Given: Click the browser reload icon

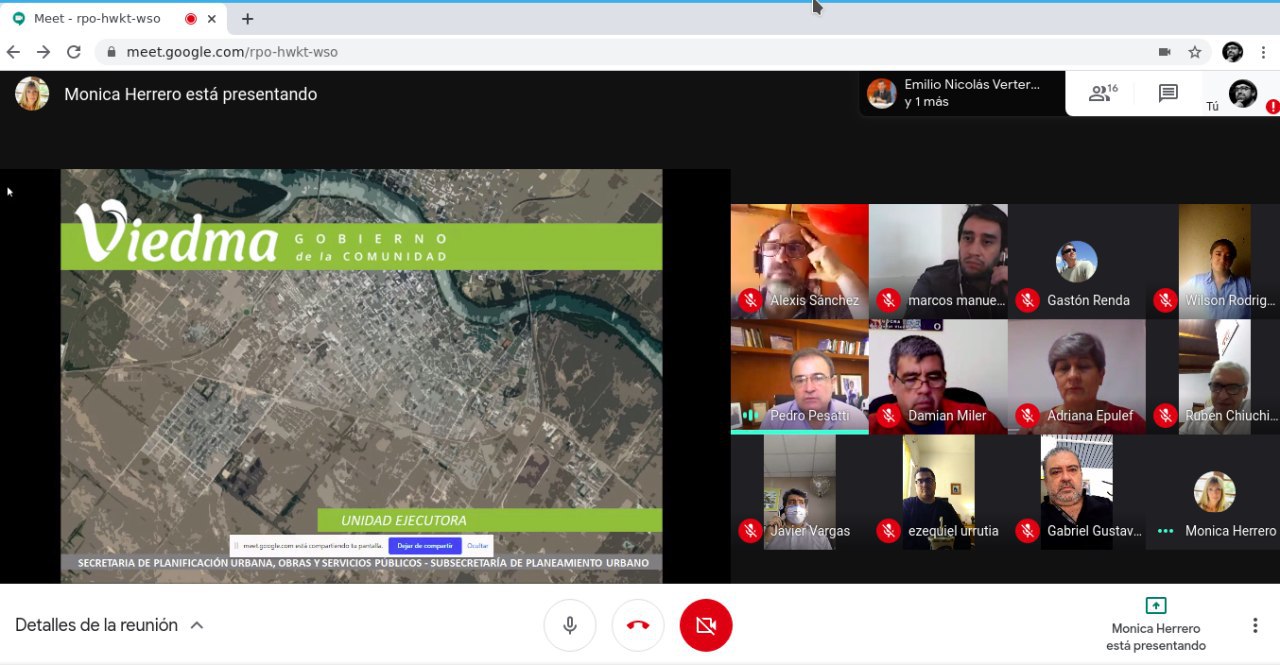Looking at the screenshot, I should click(73, 52).
